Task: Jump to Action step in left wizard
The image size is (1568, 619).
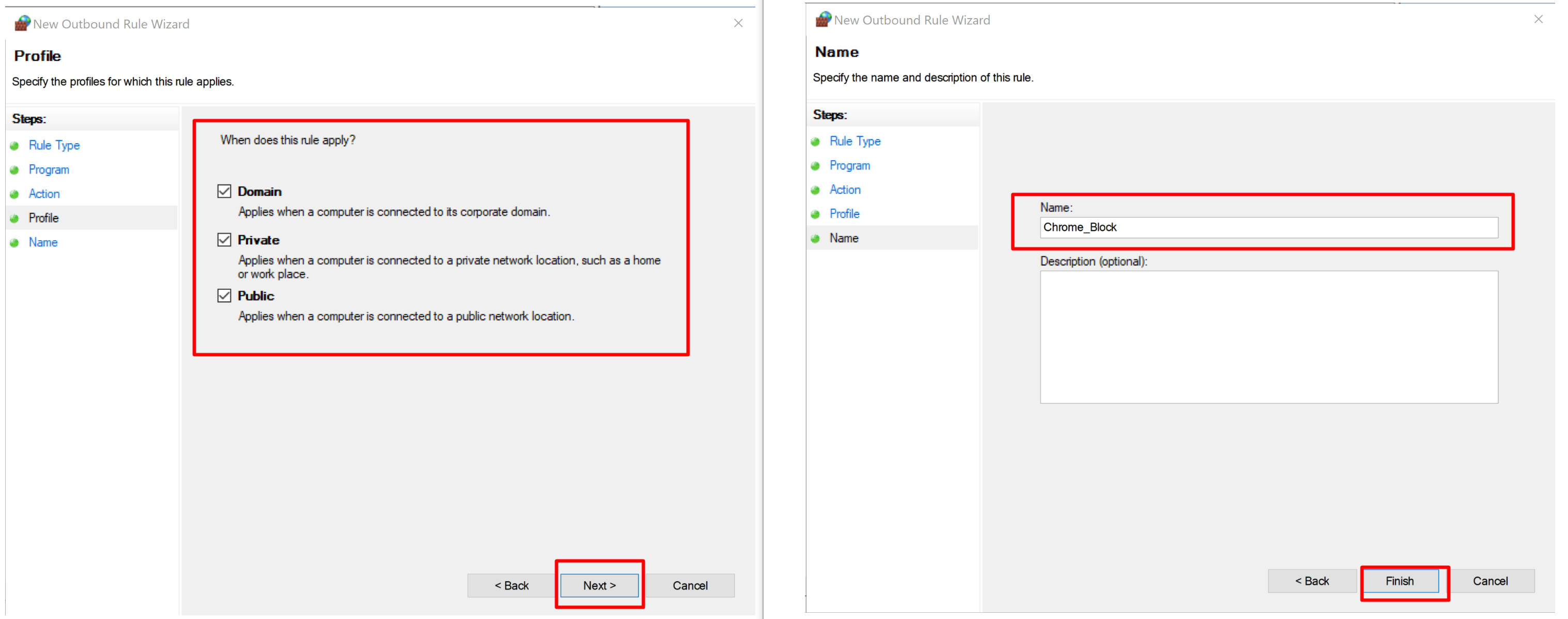Action: tap(44, 194)
